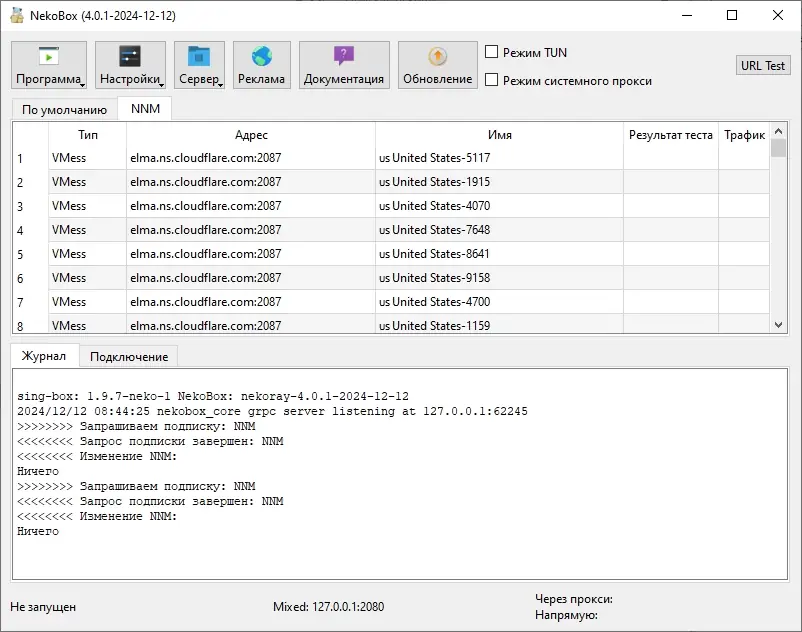The height and width of the screenshot is (632, 802).
Task: Click address cell in row 2
Action: pos(251,182)
